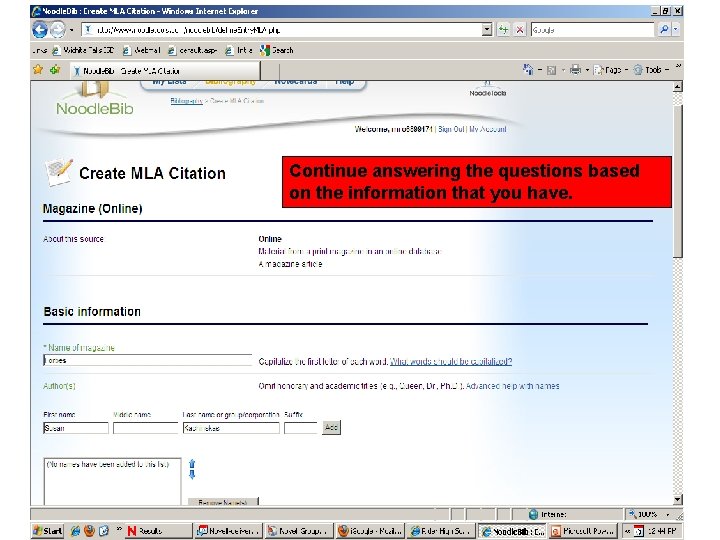This screenshot has width=720, height=540.
Task: Switch to the Rider High School taskbar window
Action: (x=441, y=531)
